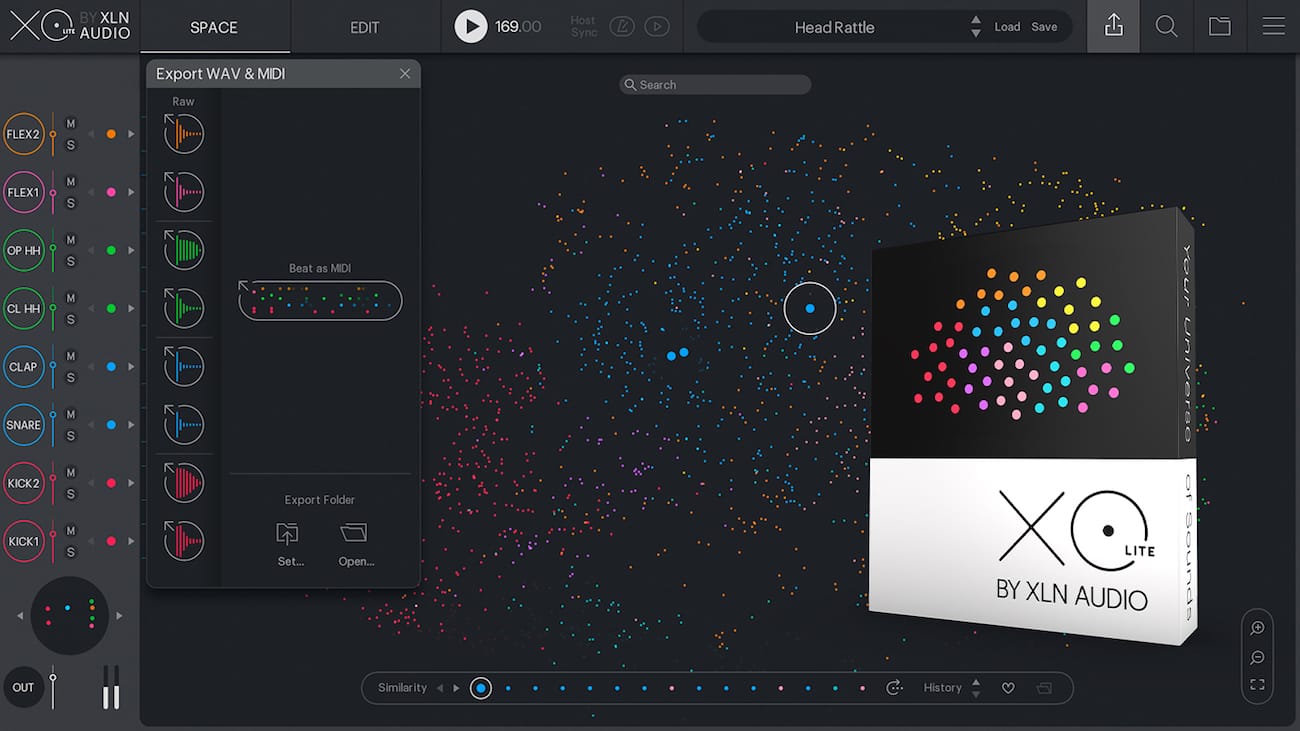Screen dimensions: 1300x731
Task: Click the 169.00 tempo value
Action: pyautogui.click(x=518, y=27)
